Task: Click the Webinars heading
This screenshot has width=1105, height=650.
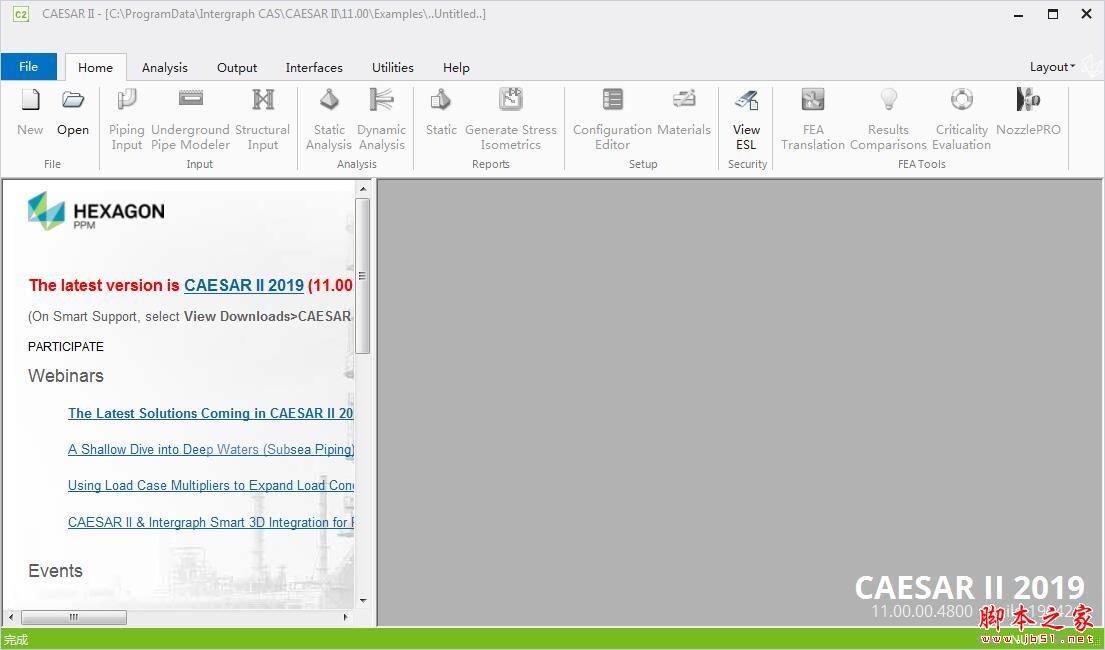Action: tap(66, 376)
